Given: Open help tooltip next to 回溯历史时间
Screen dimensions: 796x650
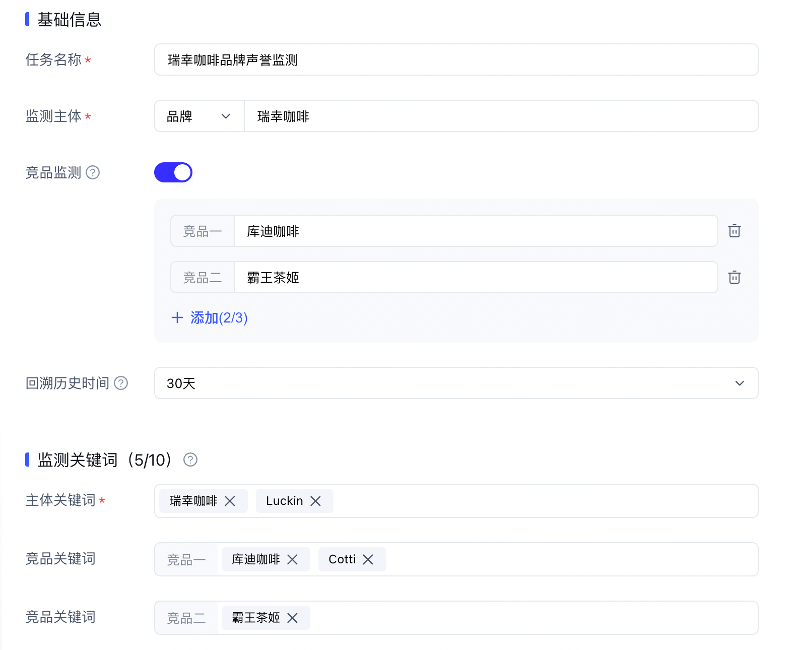Looking at the screenshot, I should (x=121, y=383).
